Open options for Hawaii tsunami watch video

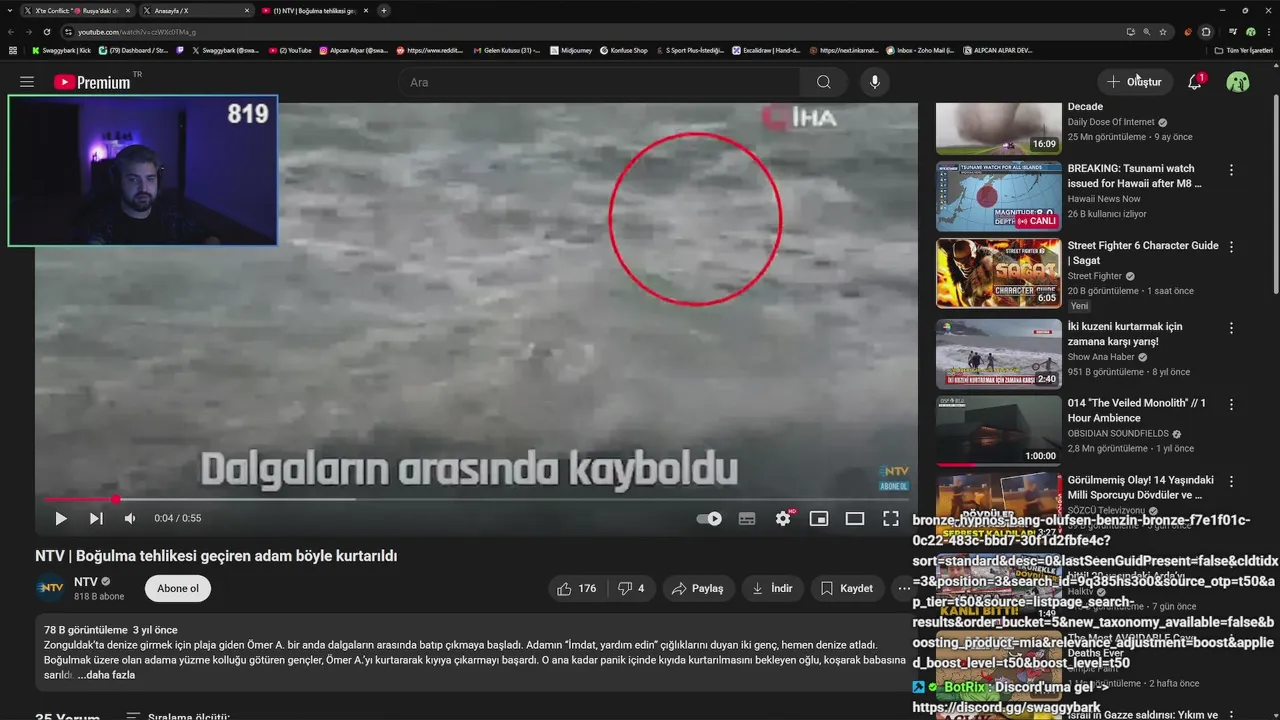pos(1231,170)
